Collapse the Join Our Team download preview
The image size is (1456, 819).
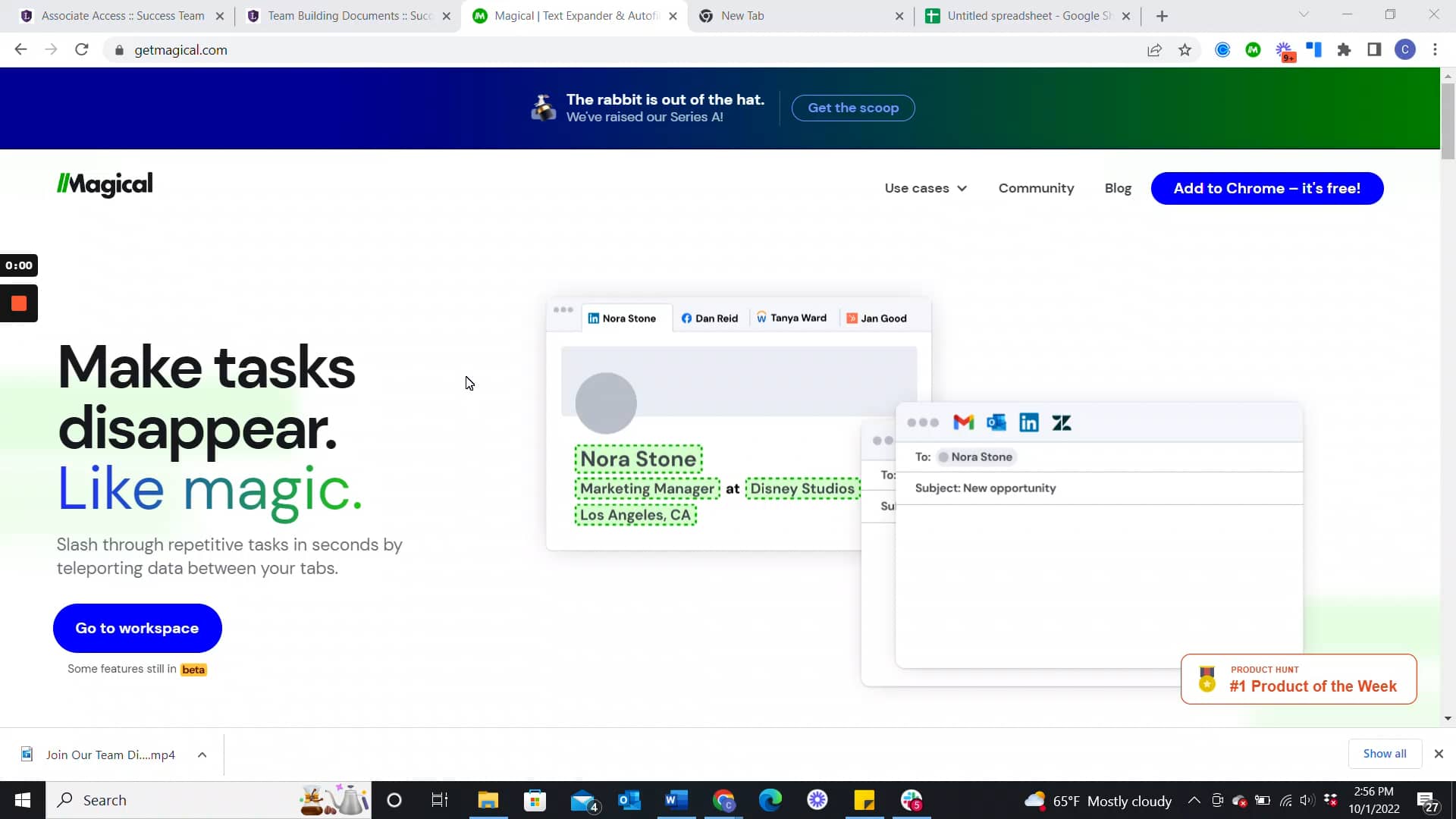[x=202, y=755]
